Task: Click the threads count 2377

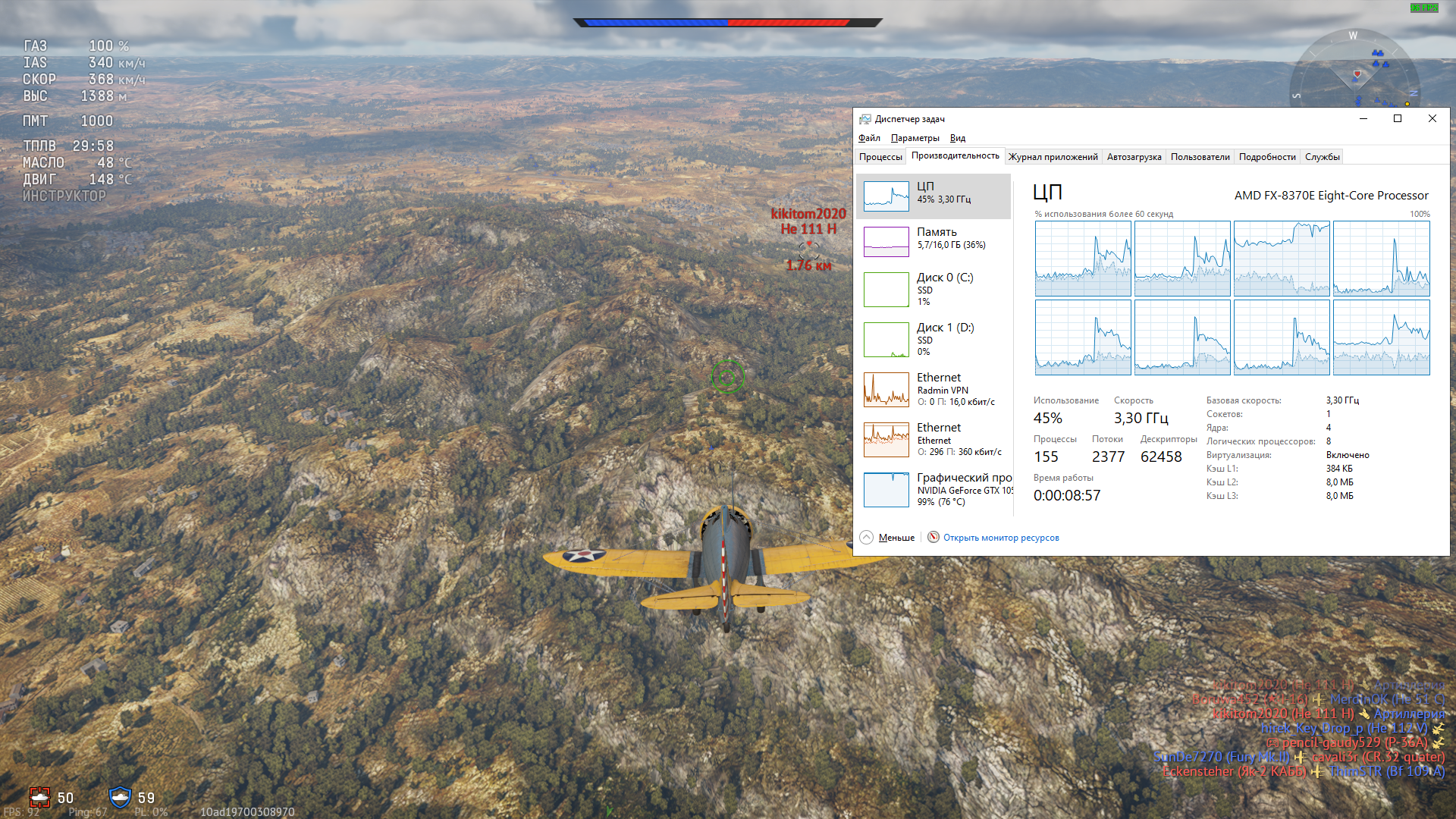Action: pos(1108,457)
